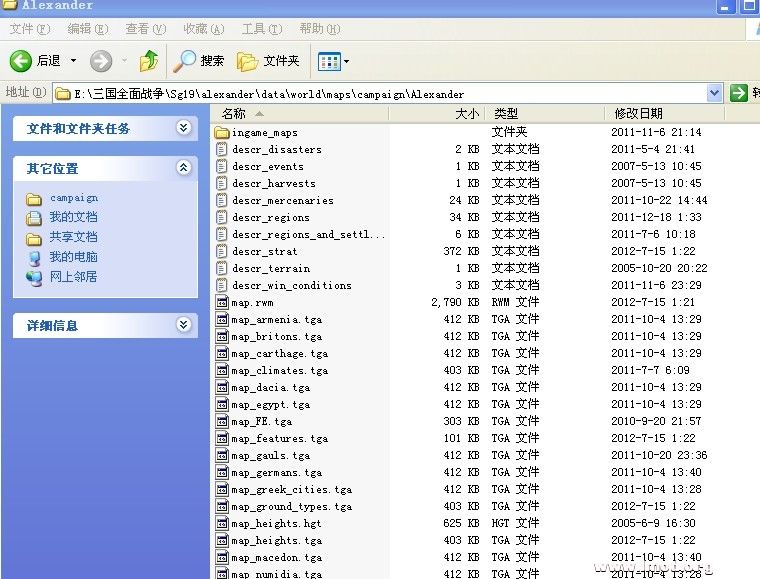This screenshot has height=579, width=760.
Task: Click the Forward arrow toolbar icon
Action: [x=101, y=61]
